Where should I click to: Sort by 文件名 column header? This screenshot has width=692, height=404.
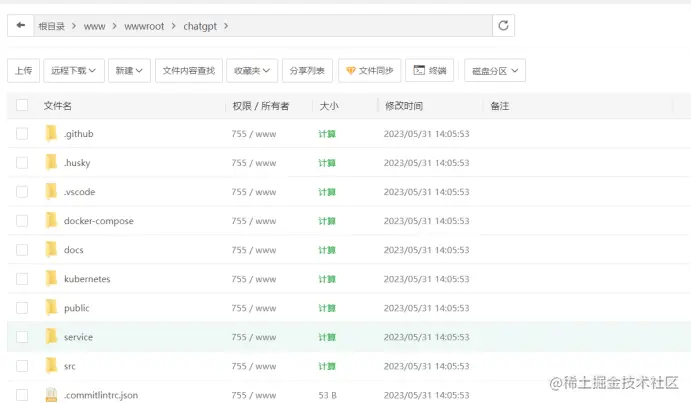[57, 106]
